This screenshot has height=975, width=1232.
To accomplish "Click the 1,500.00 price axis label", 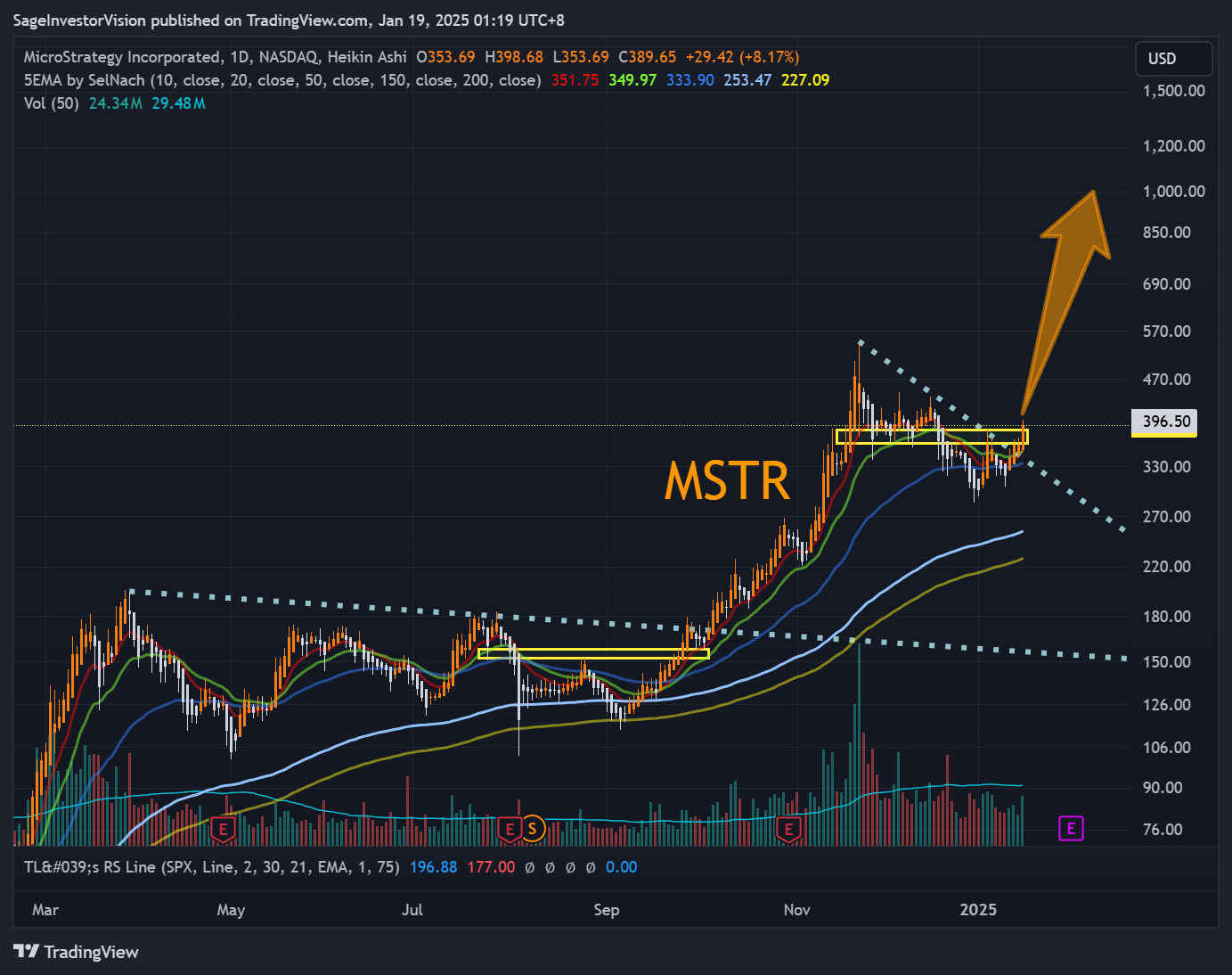I will point(1174,91).
